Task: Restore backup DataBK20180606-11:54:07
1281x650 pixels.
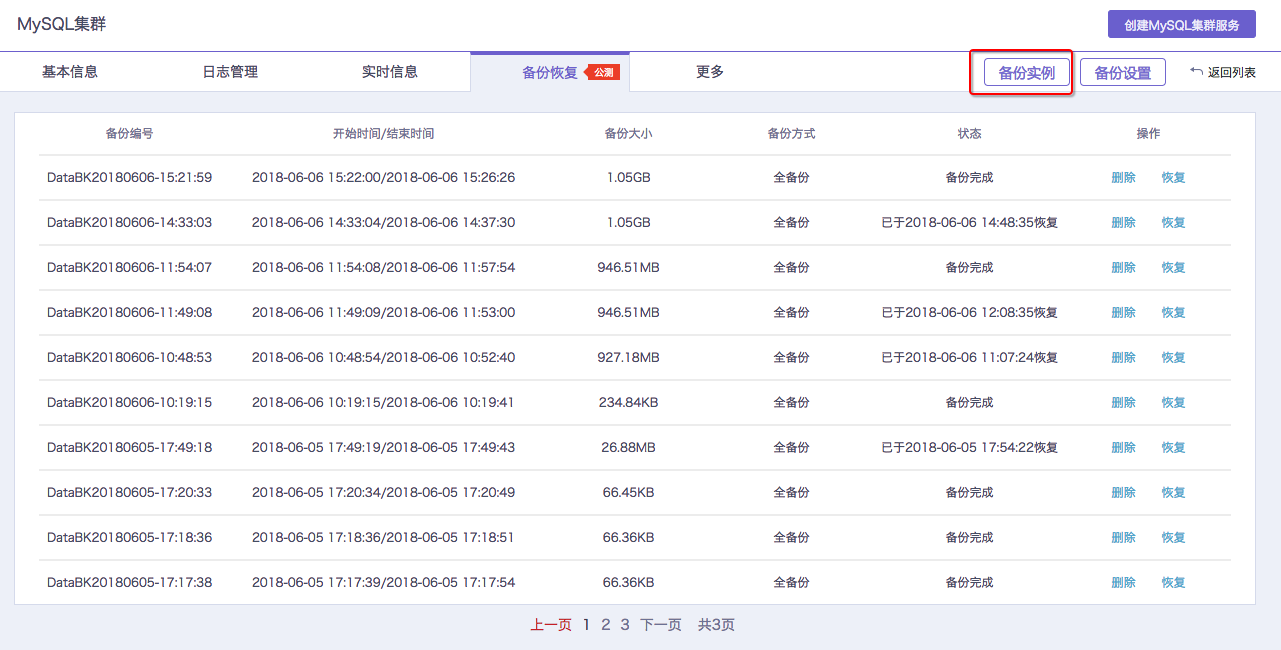Action: [1174, 268]
